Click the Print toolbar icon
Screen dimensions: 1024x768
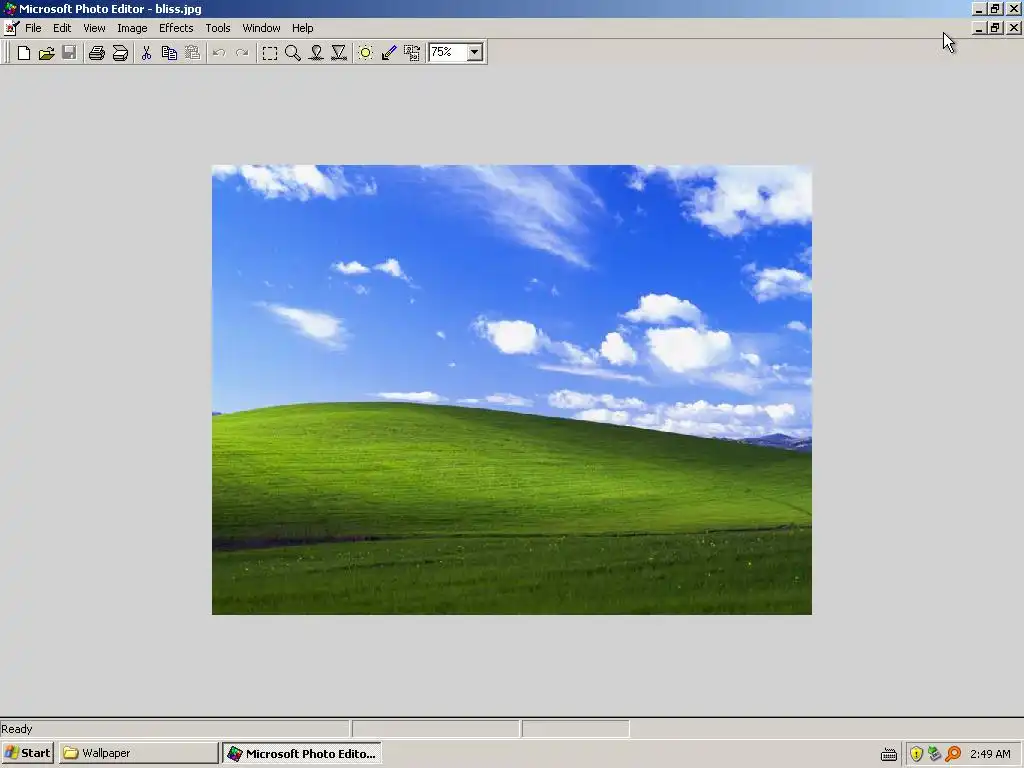click(97, 53)
